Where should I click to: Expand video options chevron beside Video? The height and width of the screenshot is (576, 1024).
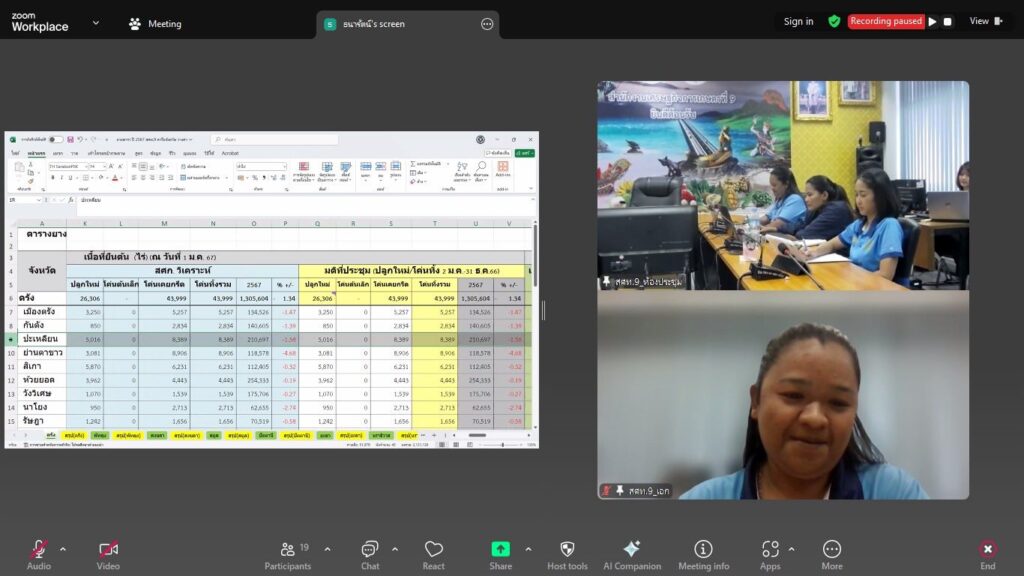click(133, 549)
